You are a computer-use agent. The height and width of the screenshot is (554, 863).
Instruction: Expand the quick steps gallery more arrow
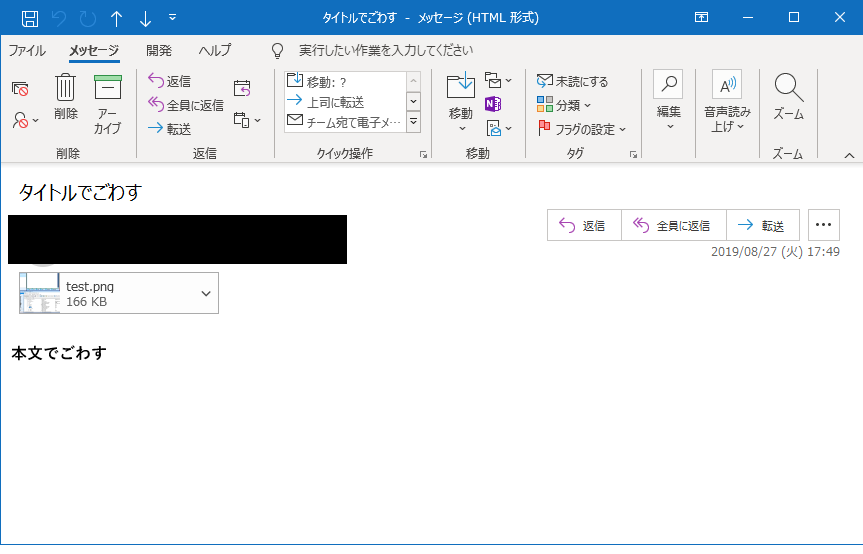[413, 122]
